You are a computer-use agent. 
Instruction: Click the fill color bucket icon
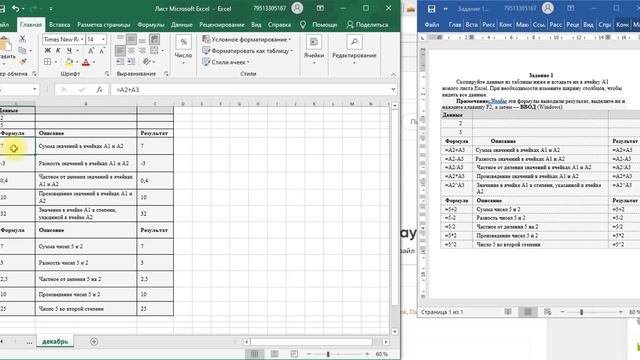coord(69,62)
